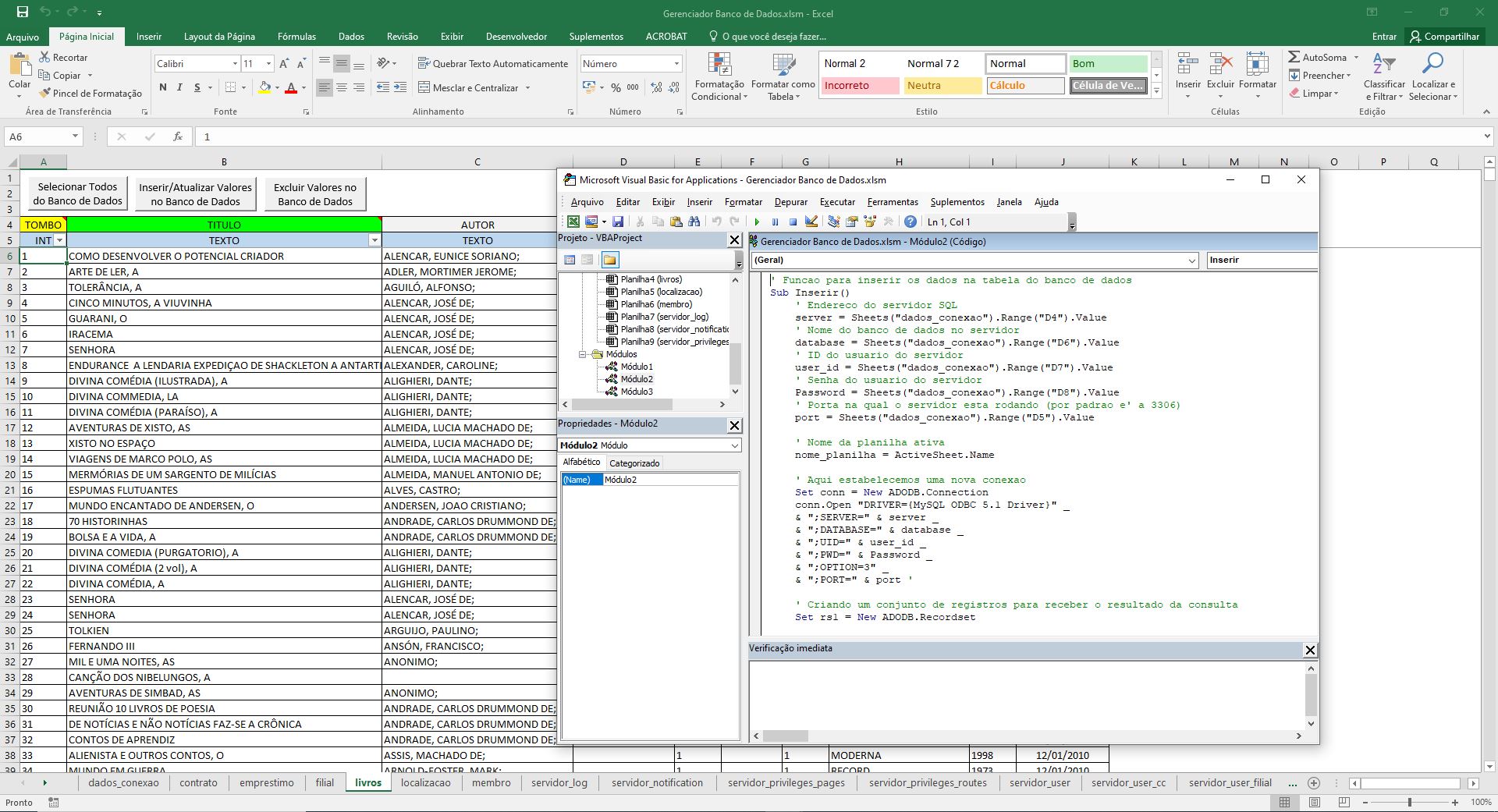Click the increase font size icon

point(284,63)
